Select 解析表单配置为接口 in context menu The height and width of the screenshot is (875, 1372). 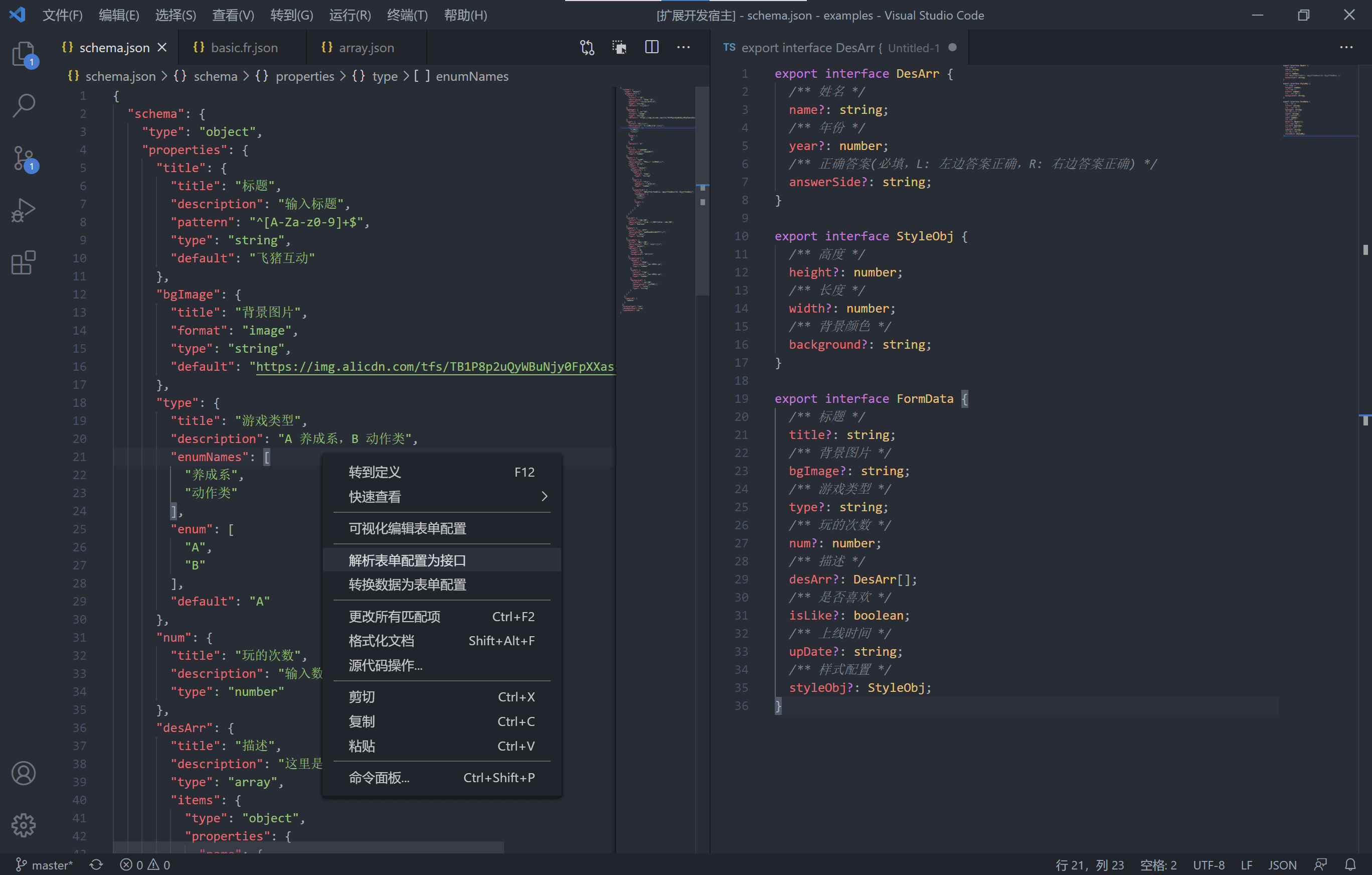point(407,560)
